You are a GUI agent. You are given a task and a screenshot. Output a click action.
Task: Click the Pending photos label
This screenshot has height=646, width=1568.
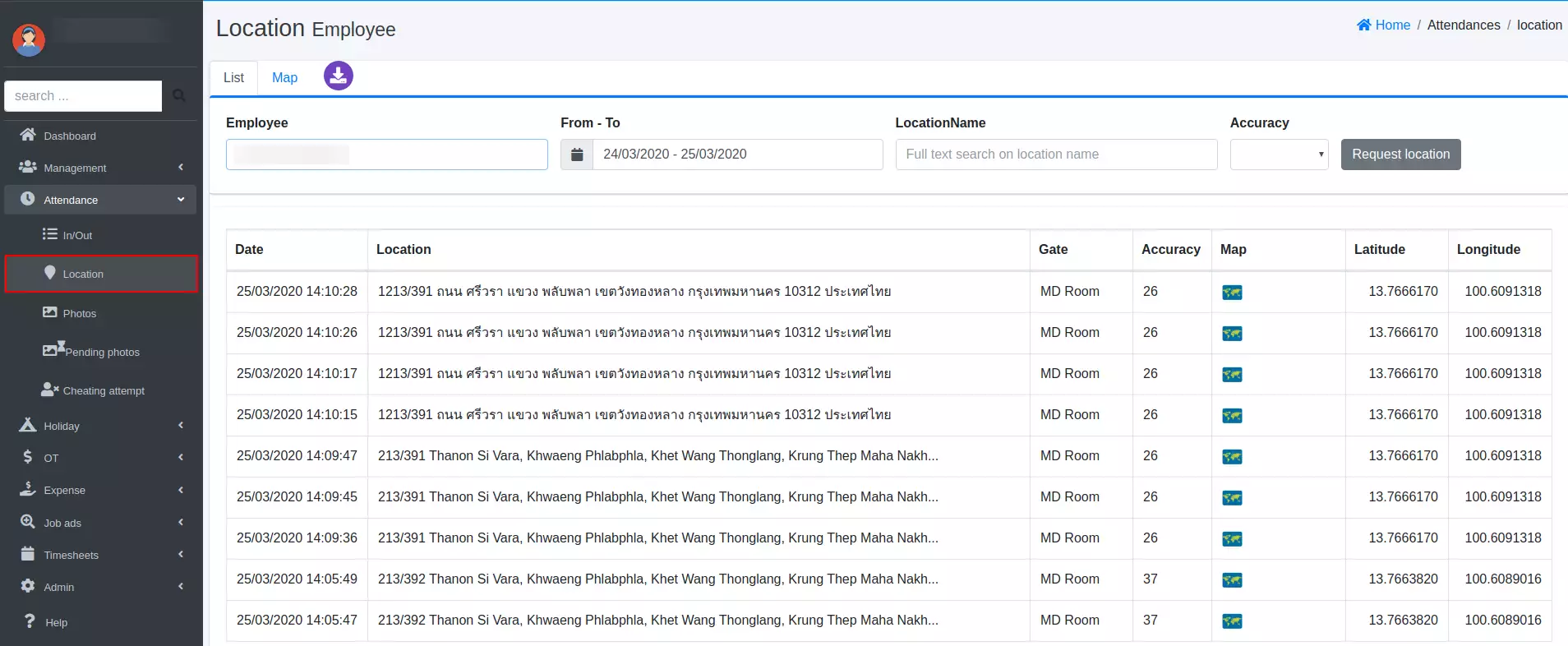(103, 352)
